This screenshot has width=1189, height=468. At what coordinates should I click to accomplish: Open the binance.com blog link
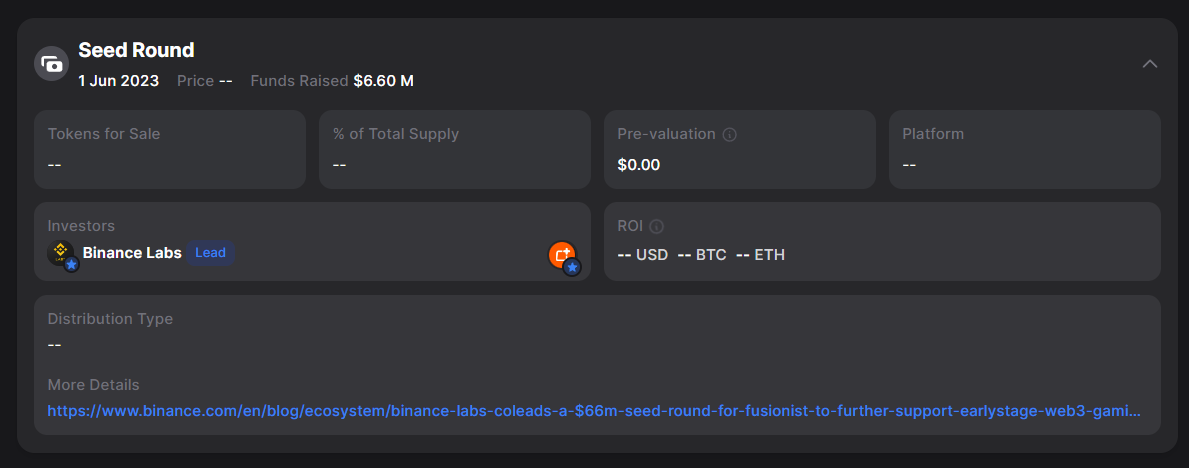pos(594,411)
